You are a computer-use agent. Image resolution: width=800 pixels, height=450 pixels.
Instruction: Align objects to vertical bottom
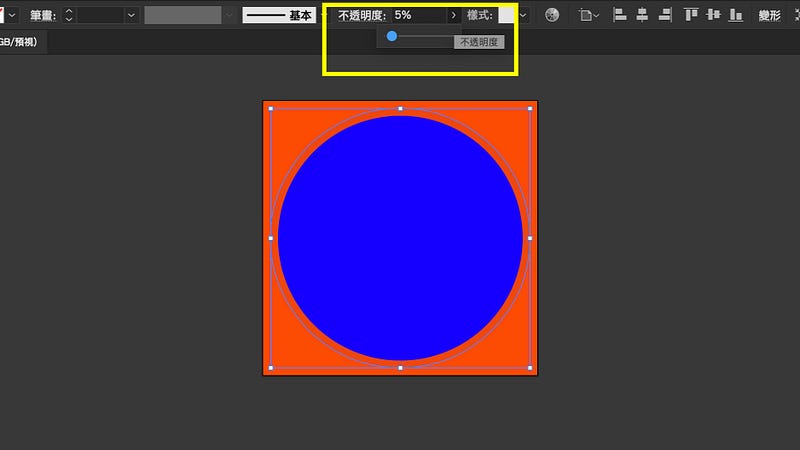click(736, 15)
